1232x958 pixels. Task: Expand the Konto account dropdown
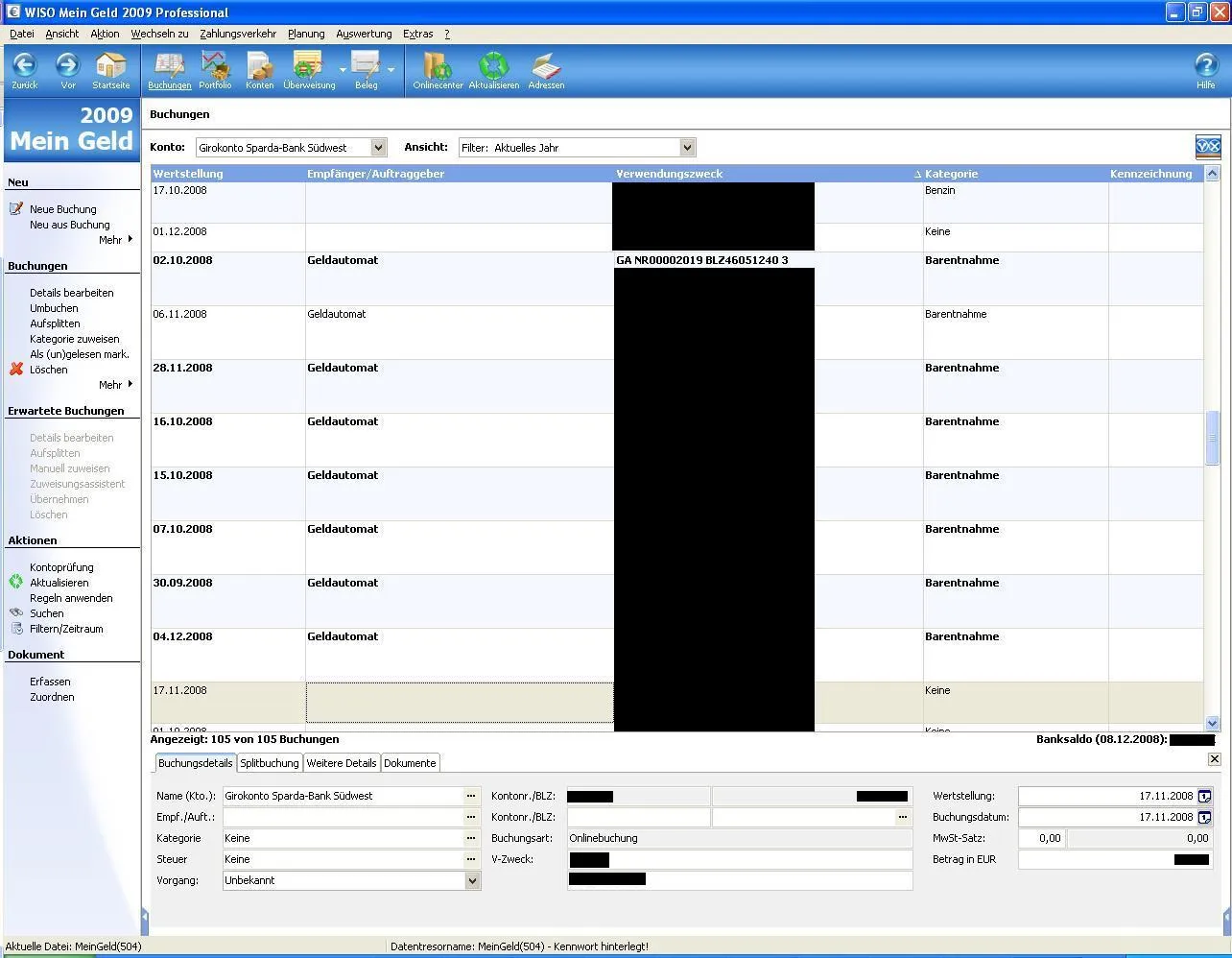click(x=378, y=148)
